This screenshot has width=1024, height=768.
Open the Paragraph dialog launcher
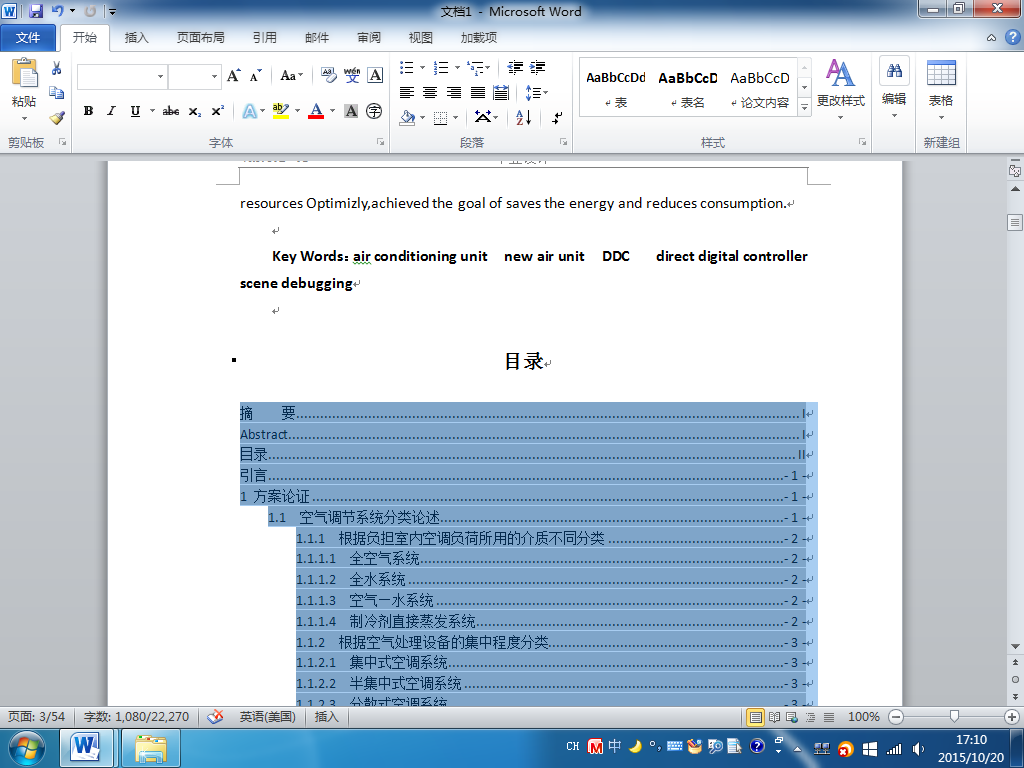pyautogui.click(x=563, y=142)
